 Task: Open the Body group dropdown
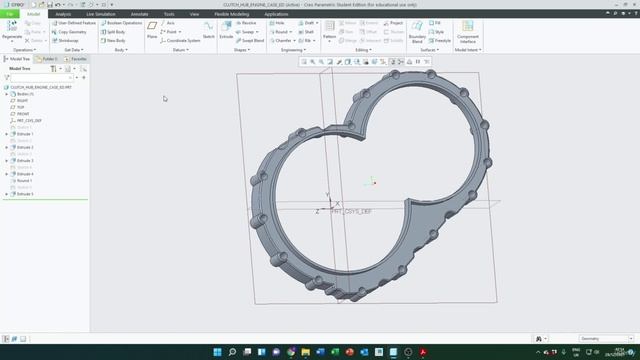pyautogui.click(x=121, y=50)
